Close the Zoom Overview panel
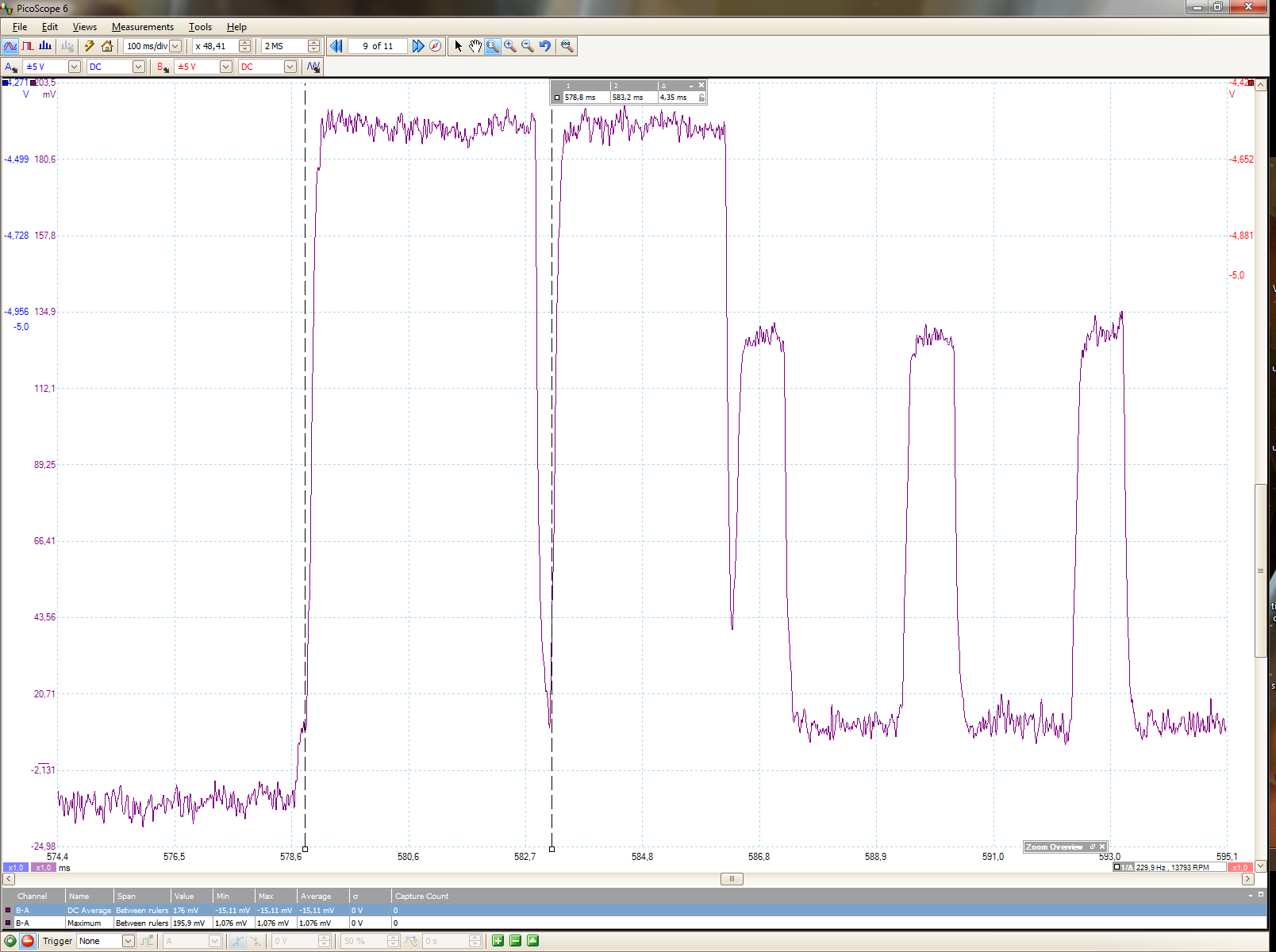 (x=1102, y=846)
